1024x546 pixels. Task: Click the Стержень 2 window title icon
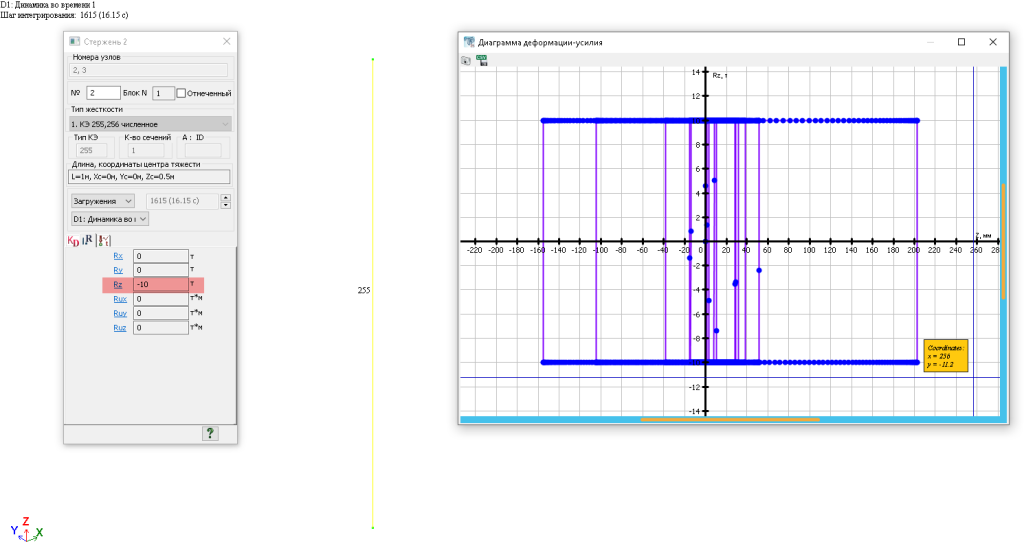point(74,42)
